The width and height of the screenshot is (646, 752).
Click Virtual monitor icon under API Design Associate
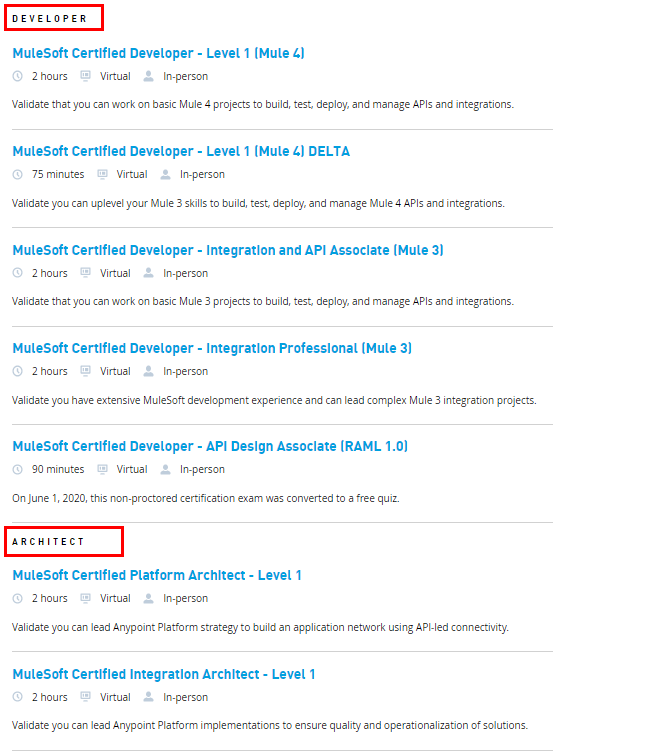coord(102,469)
